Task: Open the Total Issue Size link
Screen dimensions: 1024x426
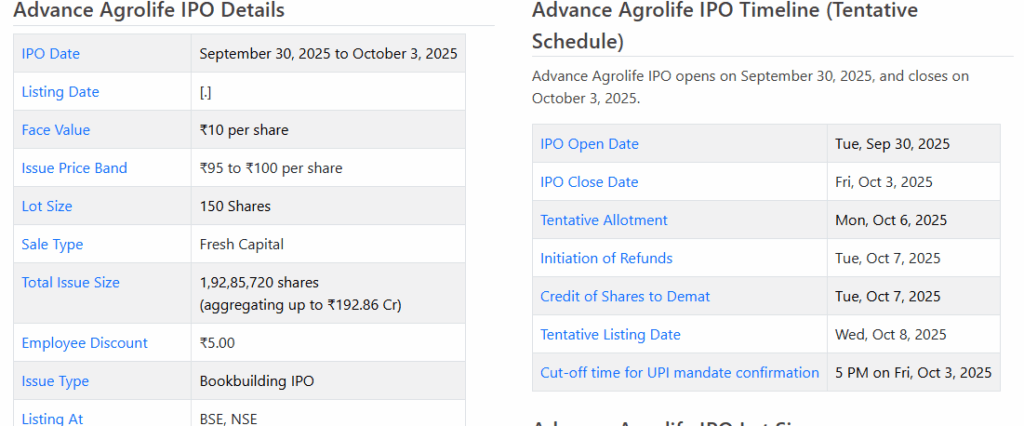Action: (x=70, y=283)
